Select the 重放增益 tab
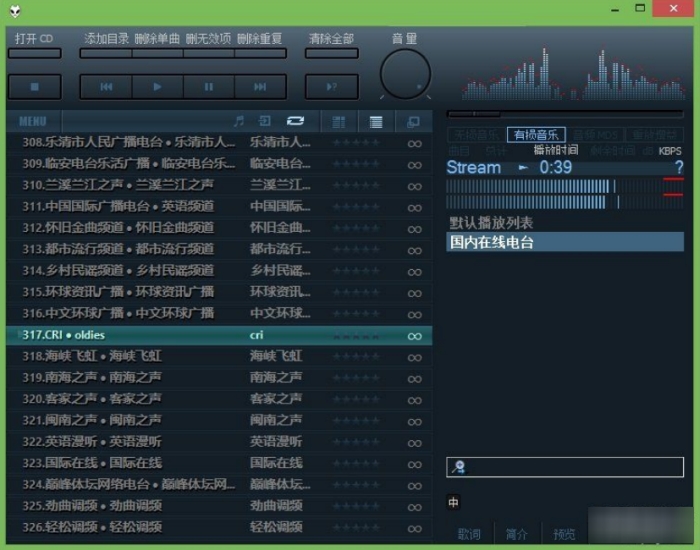This screenshot has height=550, width=700. tap(654, 134)
